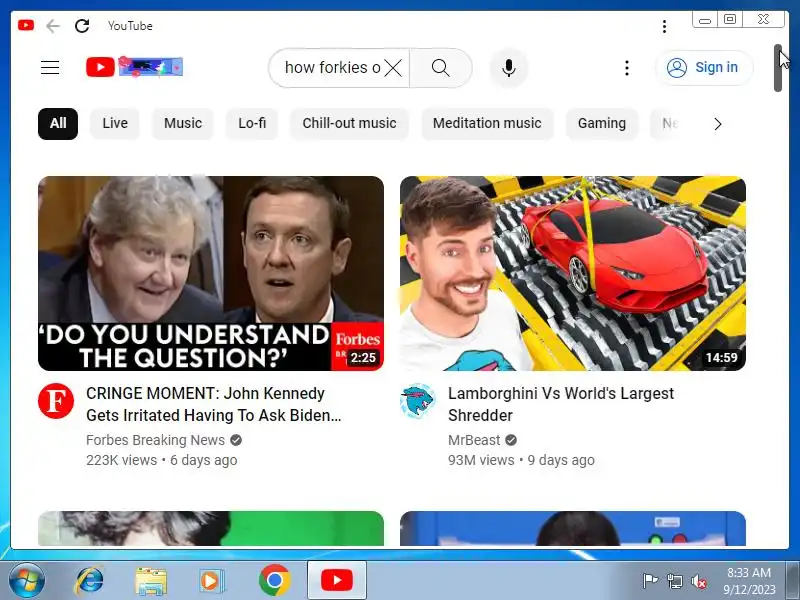Viewport: 800px width, 600px height.
Task: Open Lamborghini Vs World's Largest Shredder title
Action: (561, 404)
